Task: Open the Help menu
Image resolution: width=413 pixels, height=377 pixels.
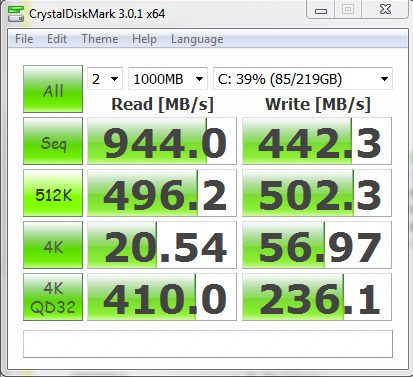Action: [144, 39]
